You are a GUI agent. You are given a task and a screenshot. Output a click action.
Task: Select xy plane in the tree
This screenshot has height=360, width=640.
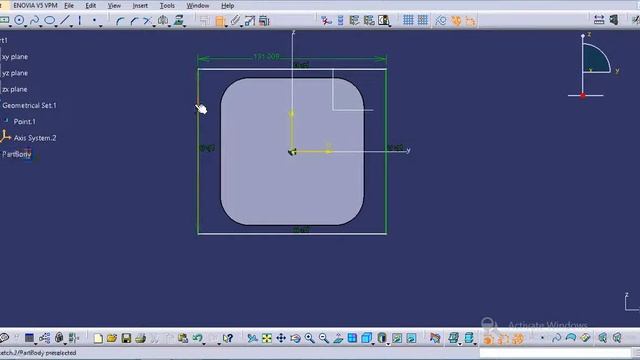(x=15, y=57)
